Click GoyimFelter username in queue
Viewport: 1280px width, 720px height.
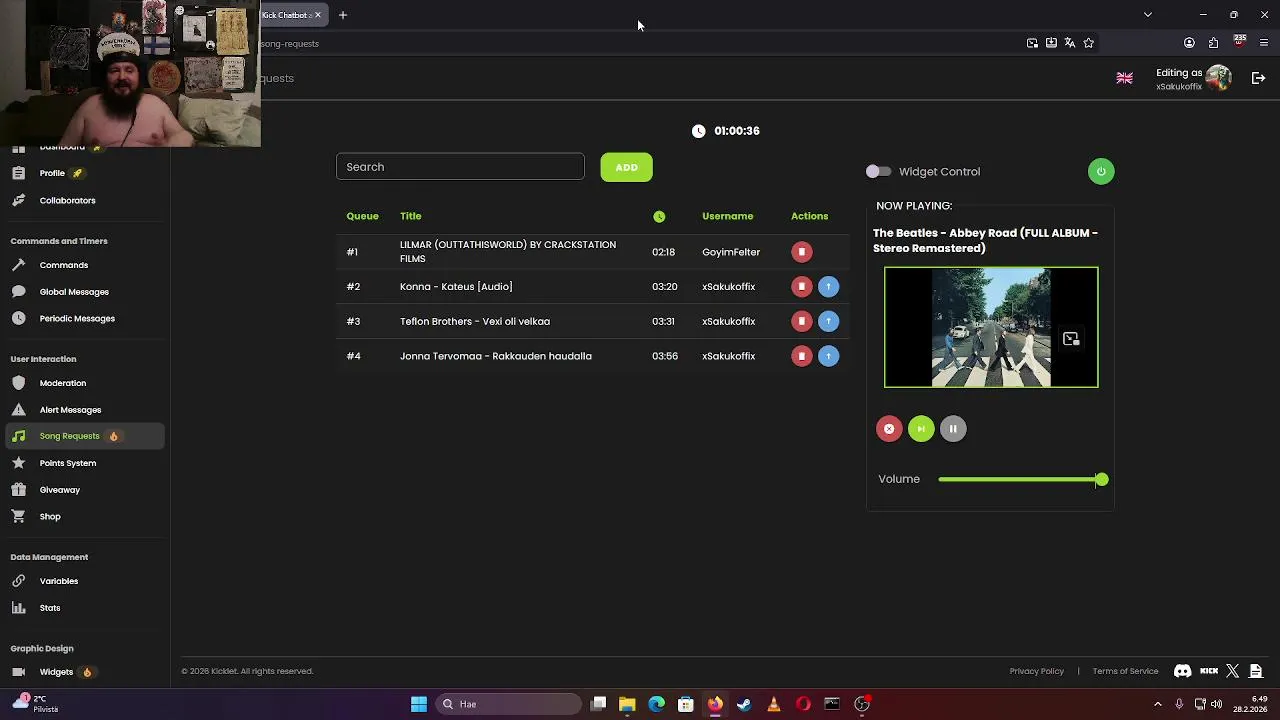pos(731,252)
